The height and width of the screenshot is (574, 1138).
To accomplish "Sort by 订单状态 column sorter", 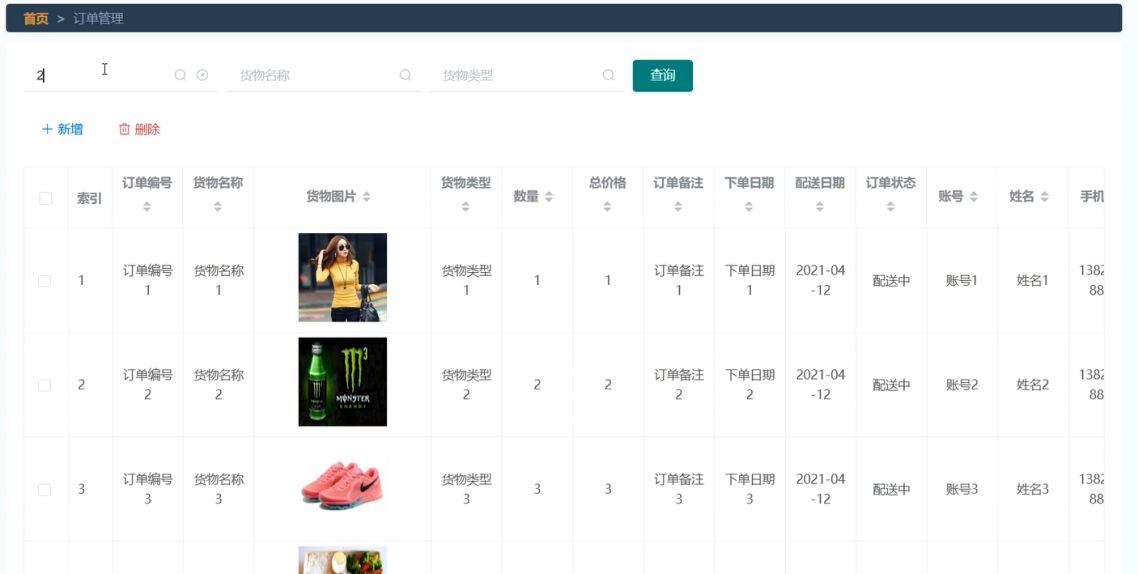I will pyautogui.click(x=890, y=207).
